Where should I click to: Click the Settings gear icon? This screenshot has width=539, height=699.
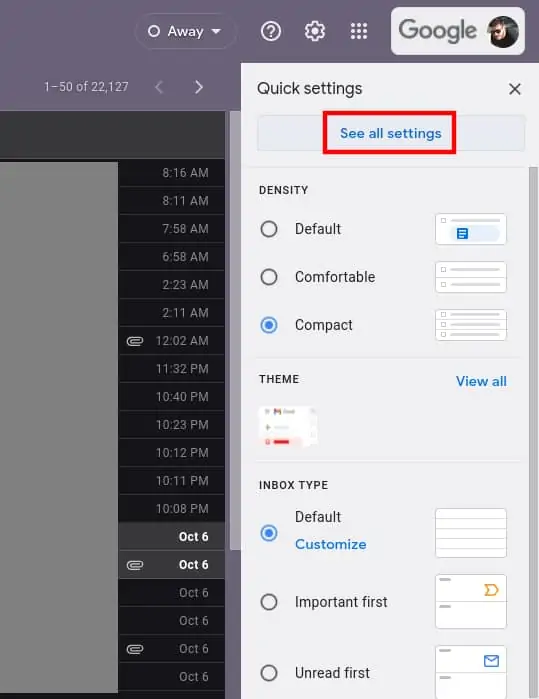tap(315, 31)
